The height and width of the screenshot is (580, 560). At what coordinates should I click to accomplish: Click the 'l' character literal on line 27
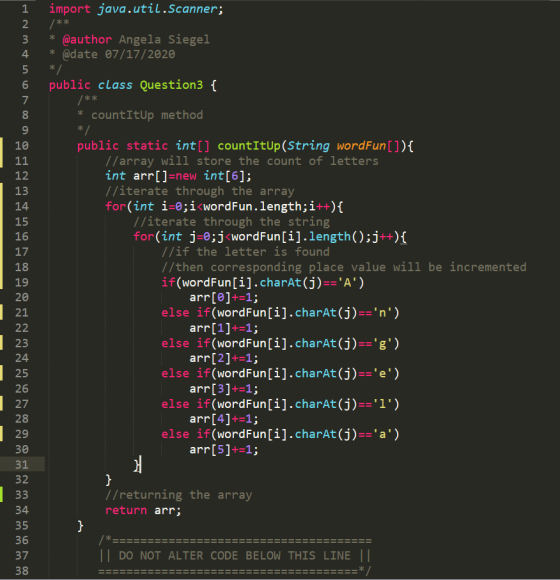[382, 404]
